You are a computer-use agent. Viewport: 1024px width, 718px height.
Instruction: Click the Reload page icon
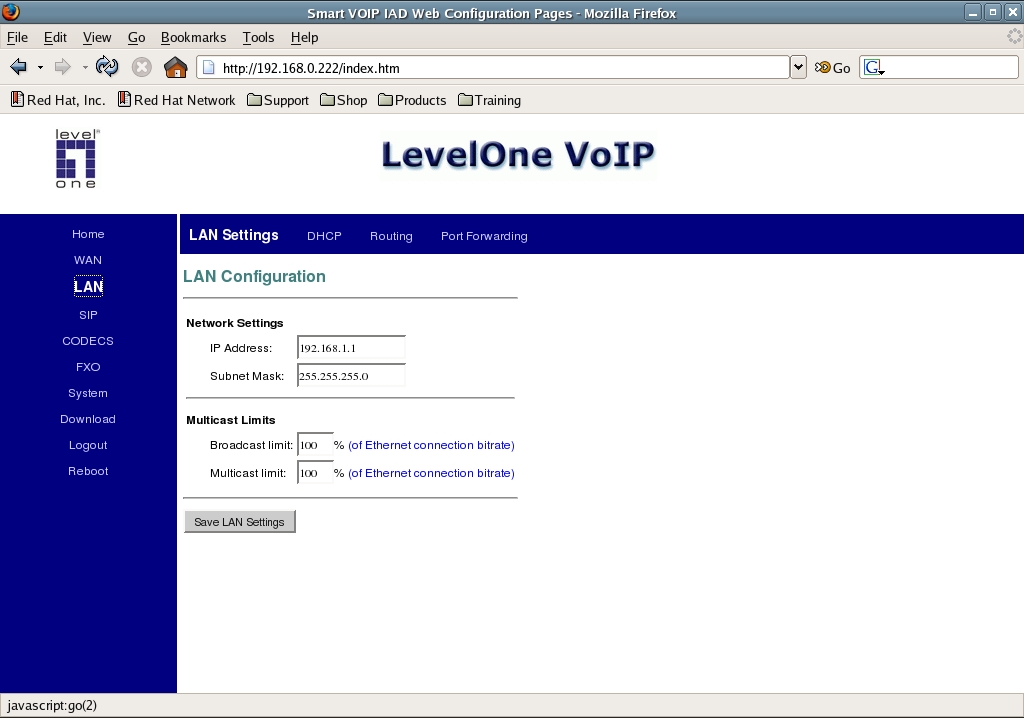pos(107,67)
